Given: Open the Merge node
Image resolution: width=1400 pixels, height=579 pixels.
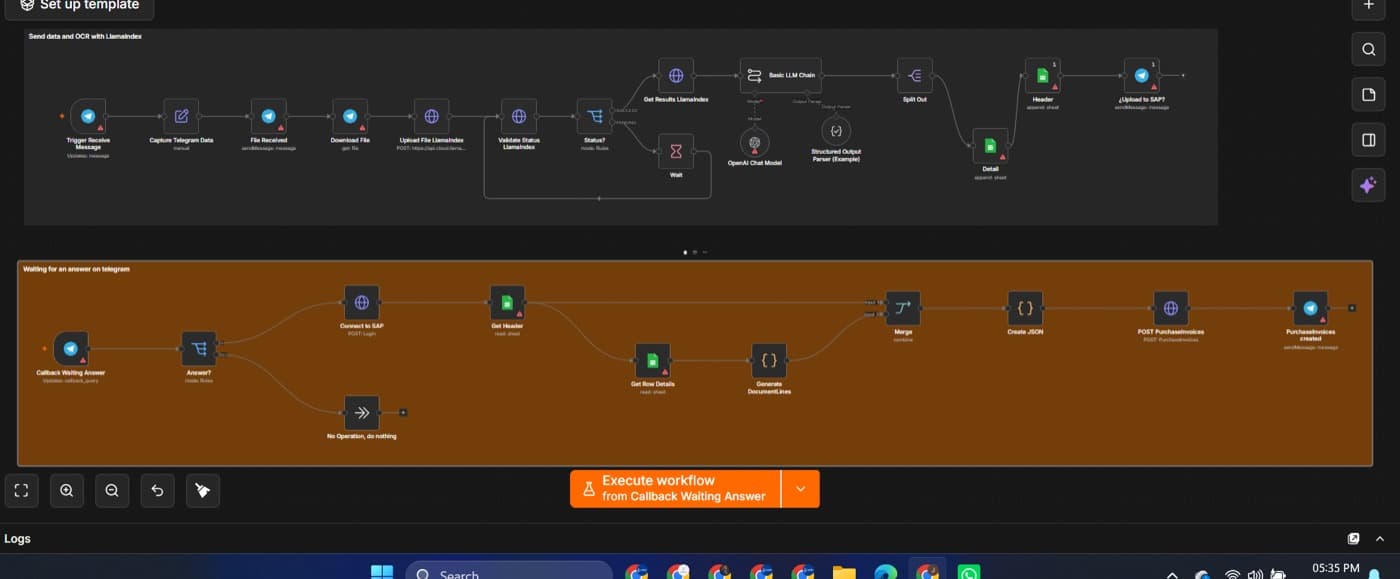Looking at the screenshot, I should (903, 308).
